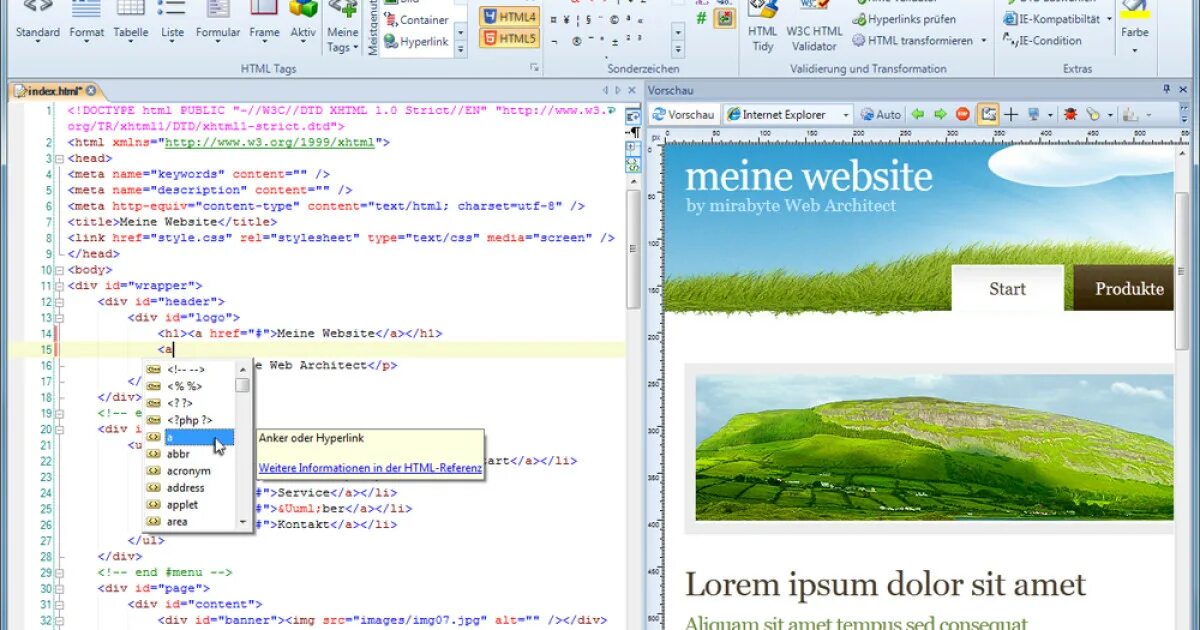
Task: Insert a Hyperlink tag from frequently used list
Action: point(418,42)
